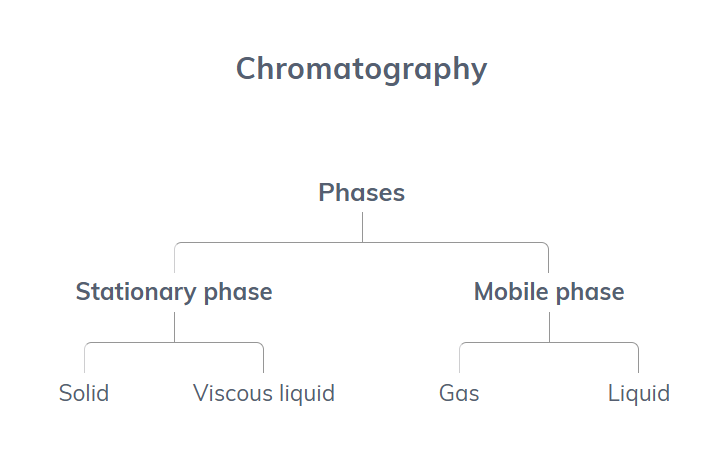Click the branch line above Solid
Image resolution: width=718 pixels, height=451 pixels.
tap(85, 358)
